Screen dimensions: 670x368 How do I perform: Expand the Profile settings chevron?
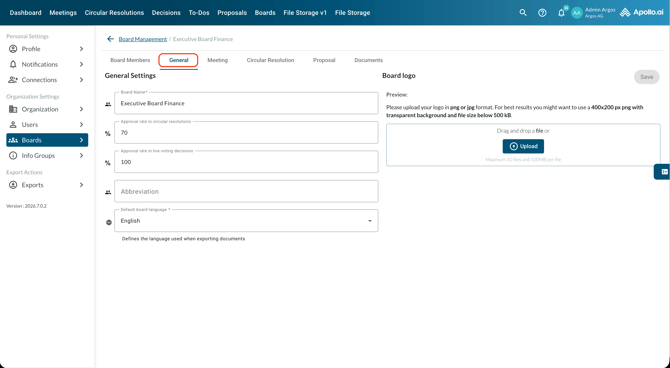point(81,49)
